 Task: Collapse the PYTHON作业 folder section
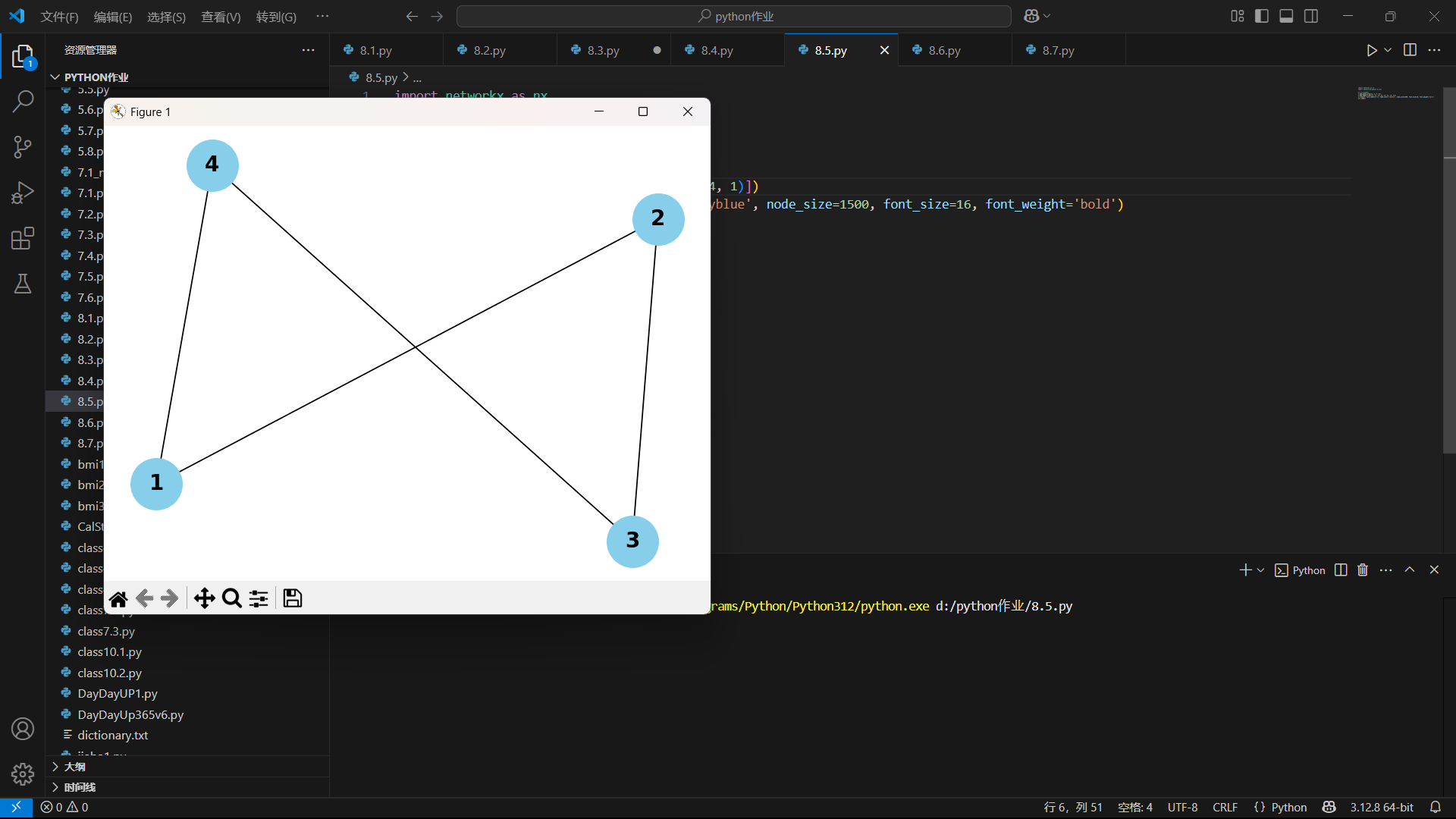click(96, 77)
